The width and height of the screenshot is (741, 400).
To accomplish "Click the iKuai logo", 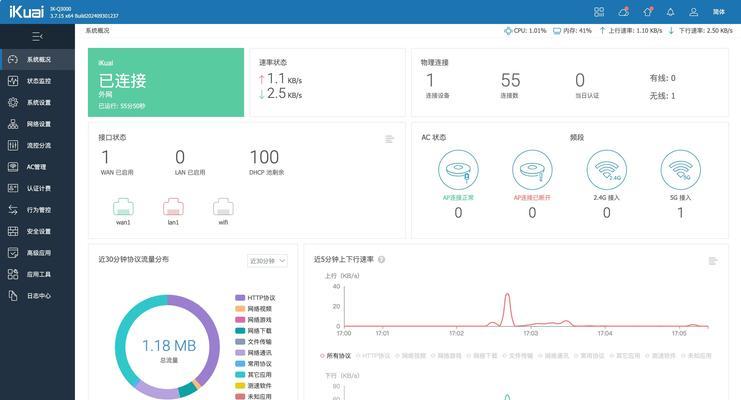I will (26, 12).
